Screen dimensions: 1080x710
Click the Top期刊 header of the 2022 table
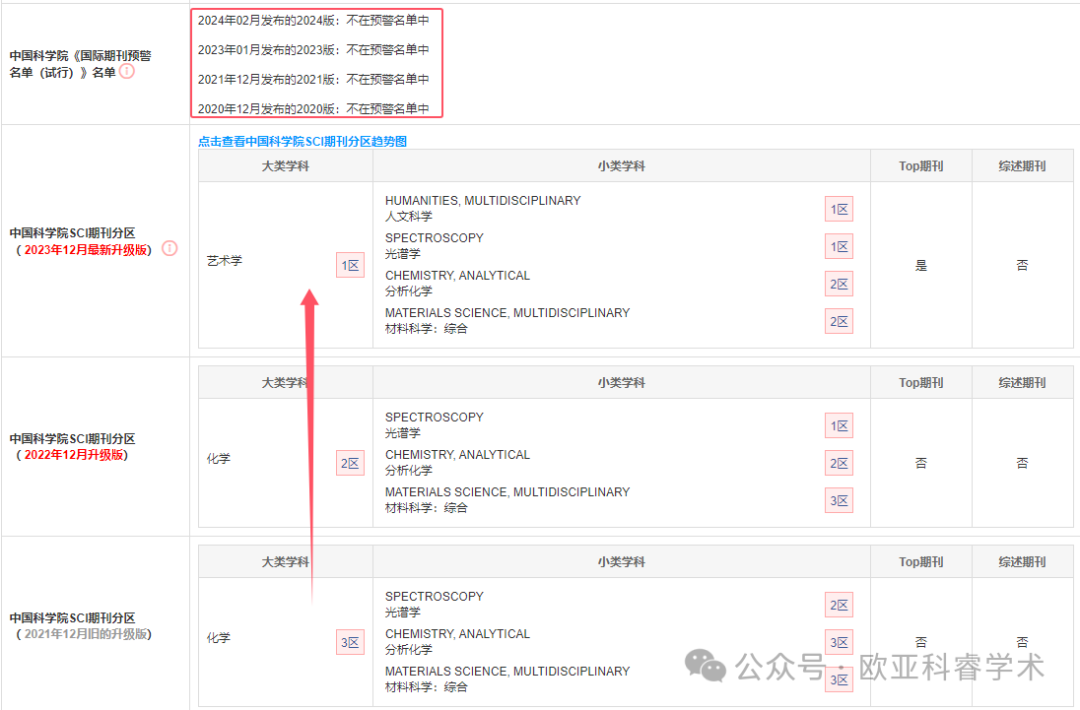[921, 382]
